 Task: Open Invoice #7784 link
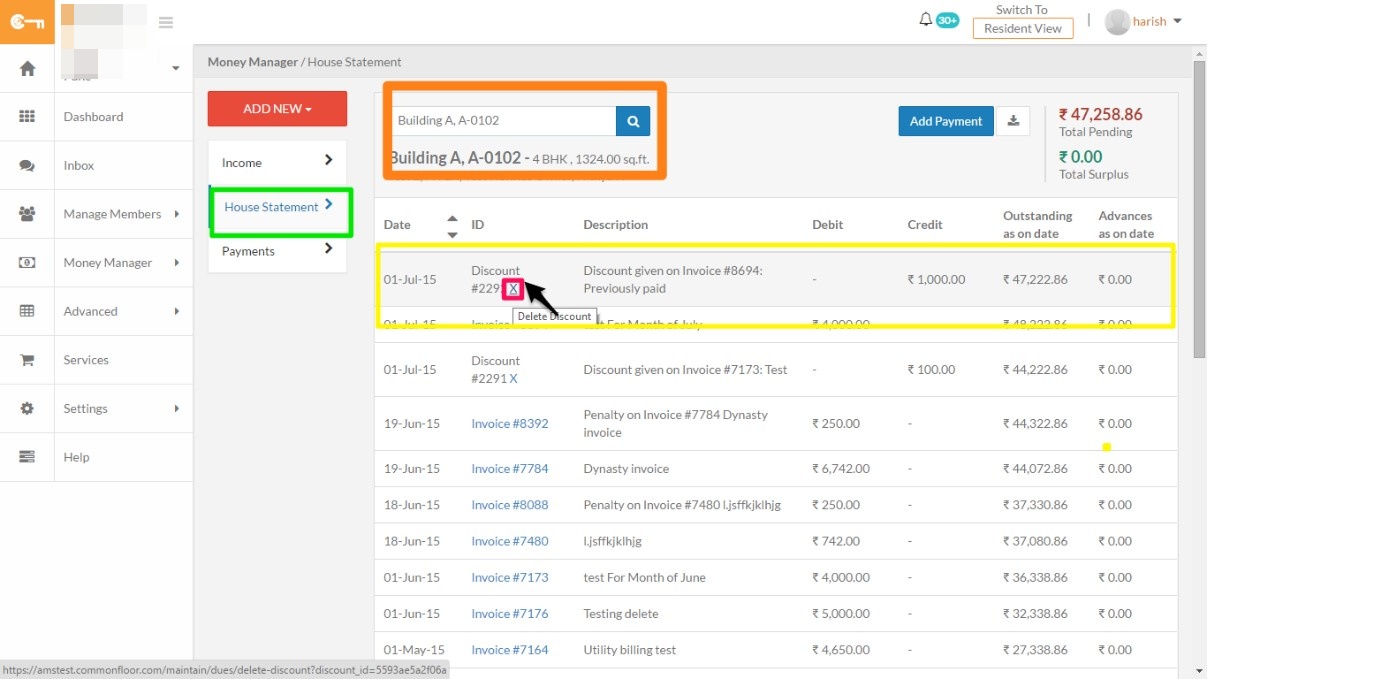pyautogui.click(x=510, y=469)
